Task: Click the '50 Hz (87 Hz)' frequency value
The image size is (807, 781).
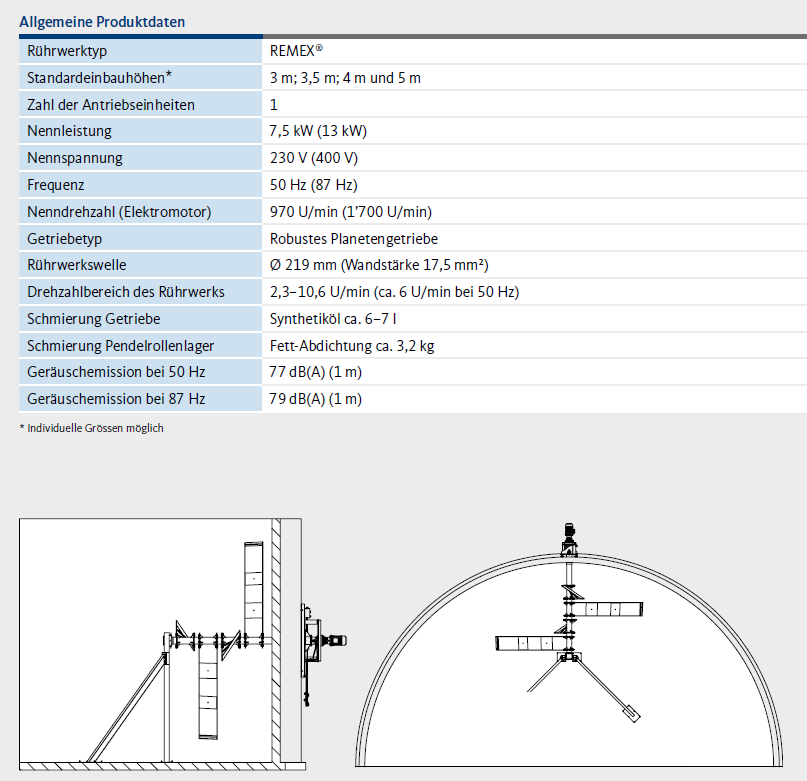Action: (314, 185)
